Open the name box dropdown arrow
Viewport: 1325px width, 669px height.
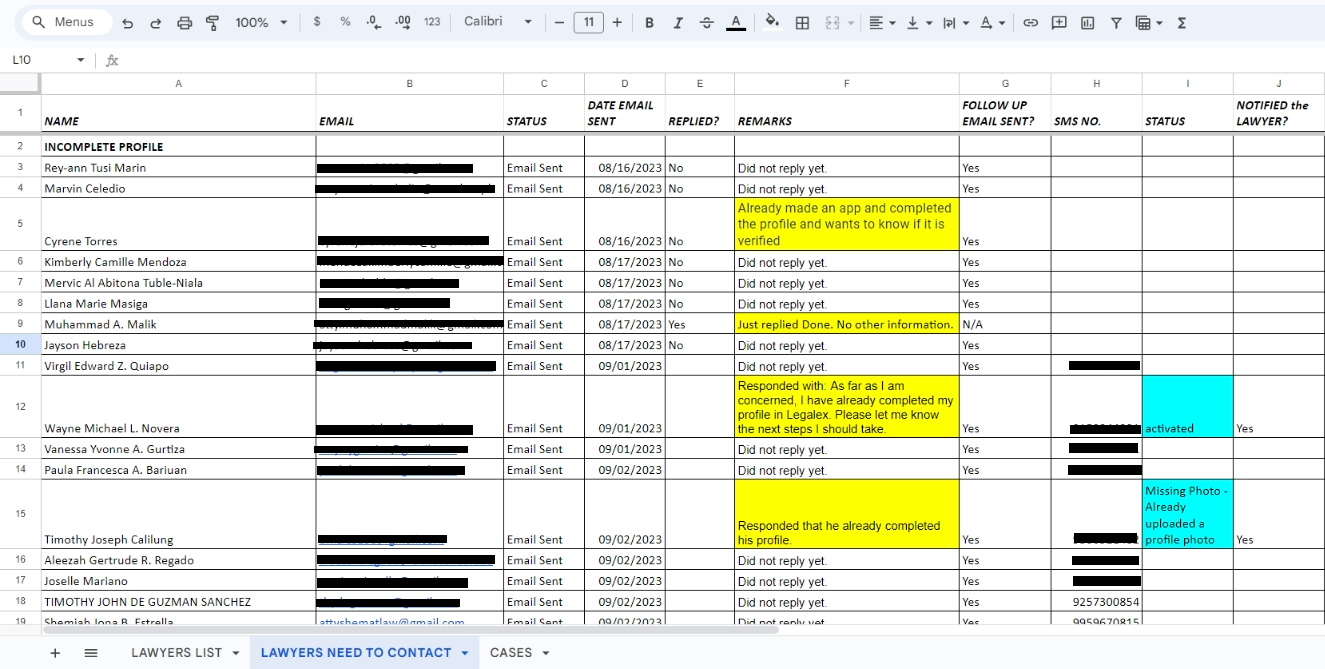(x=81, y=61)
